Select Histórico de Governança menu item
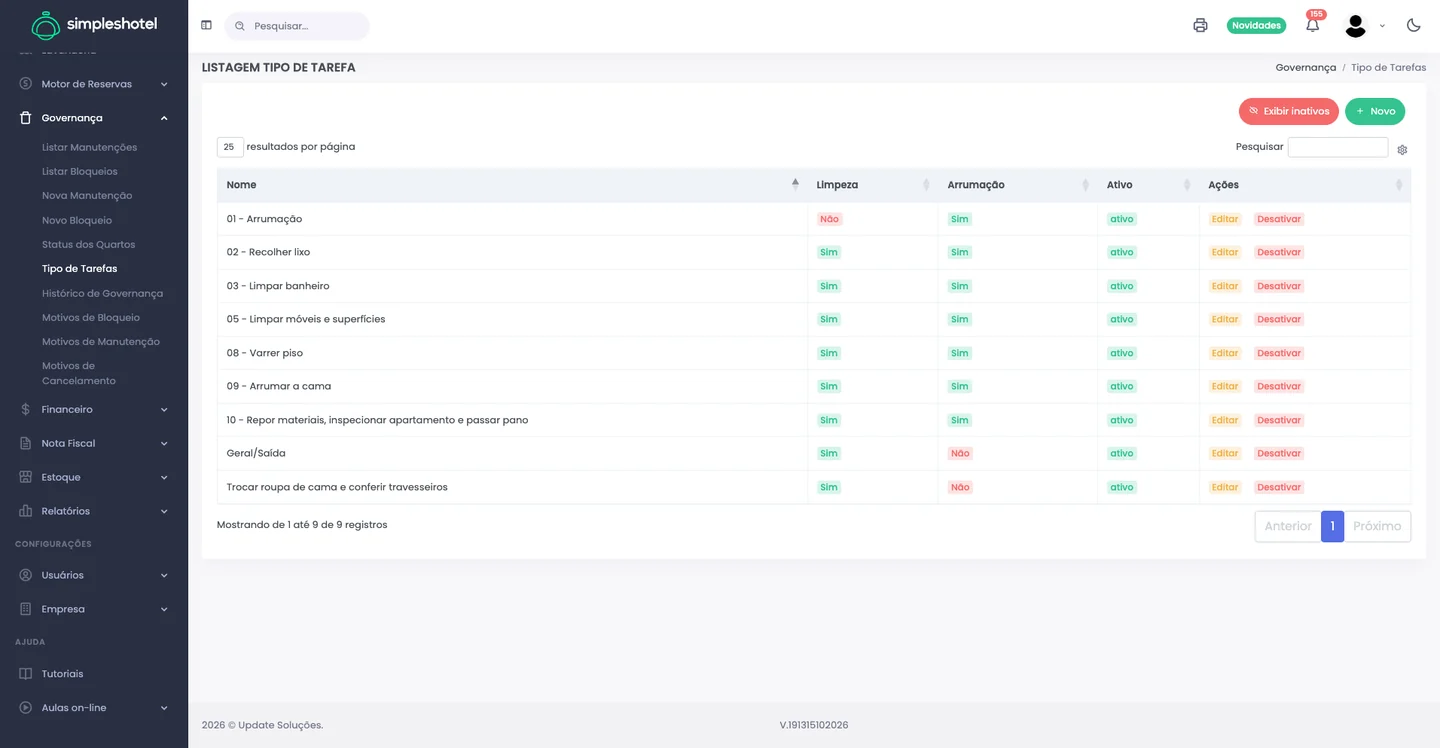Image resolution: width=1440 pixels, height=748 pixels. [x=102, y=293]
